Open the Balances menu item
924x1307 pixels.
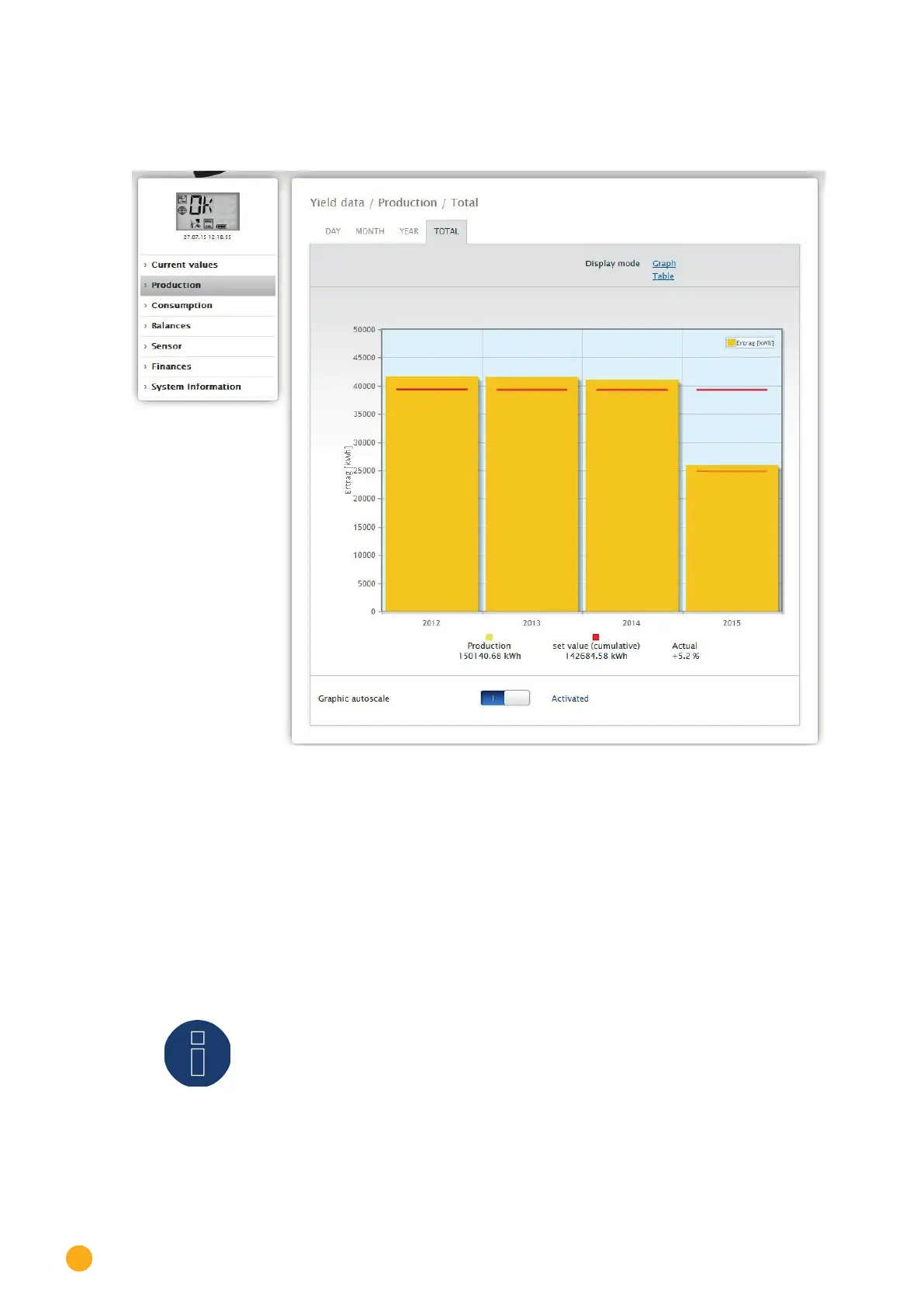[171, 326]
